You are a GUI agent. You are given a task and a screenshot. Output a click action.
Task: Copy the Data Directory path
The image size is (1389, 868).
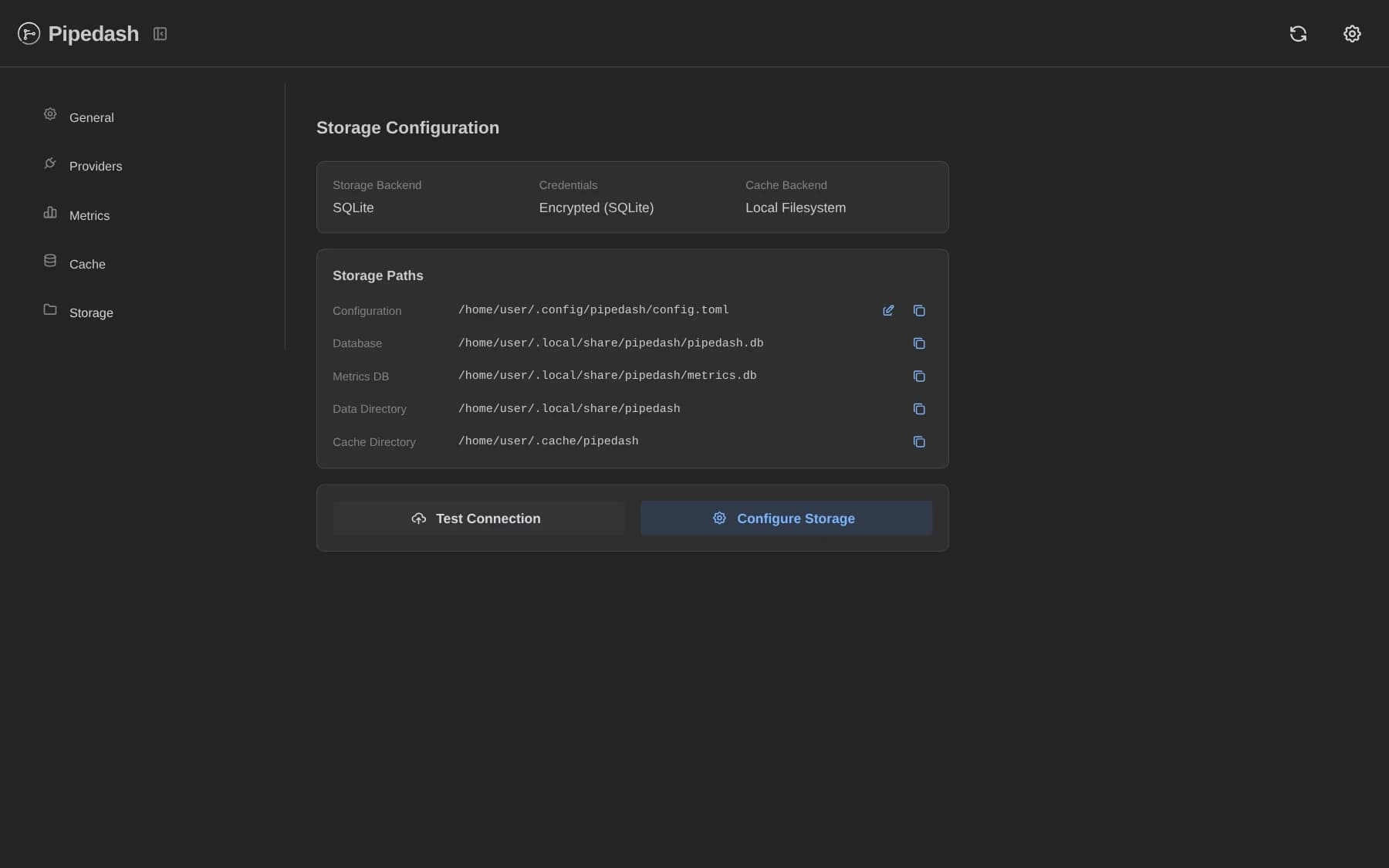coord(919,409)
